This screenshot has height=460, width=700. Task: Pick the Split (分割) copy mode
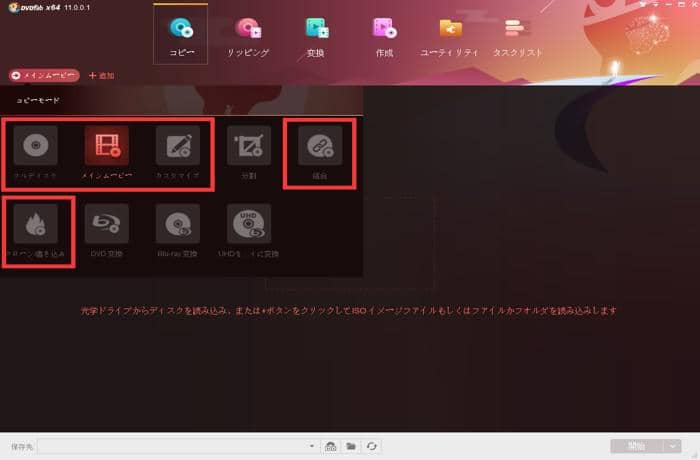click(x=248, y=147)
